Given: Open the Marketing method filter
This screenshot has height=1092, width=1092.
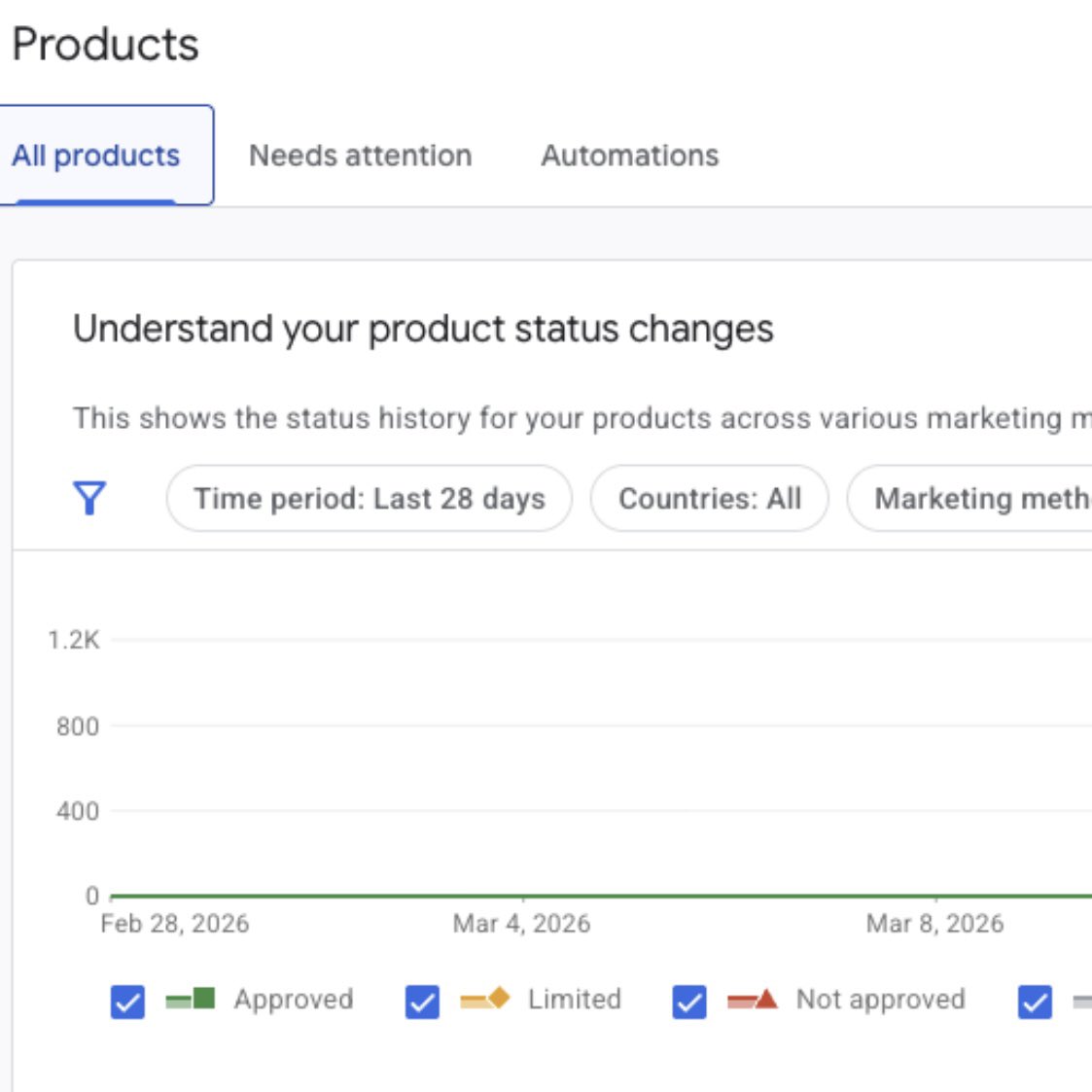Looking at the screenshot, I should coord(982,498).
